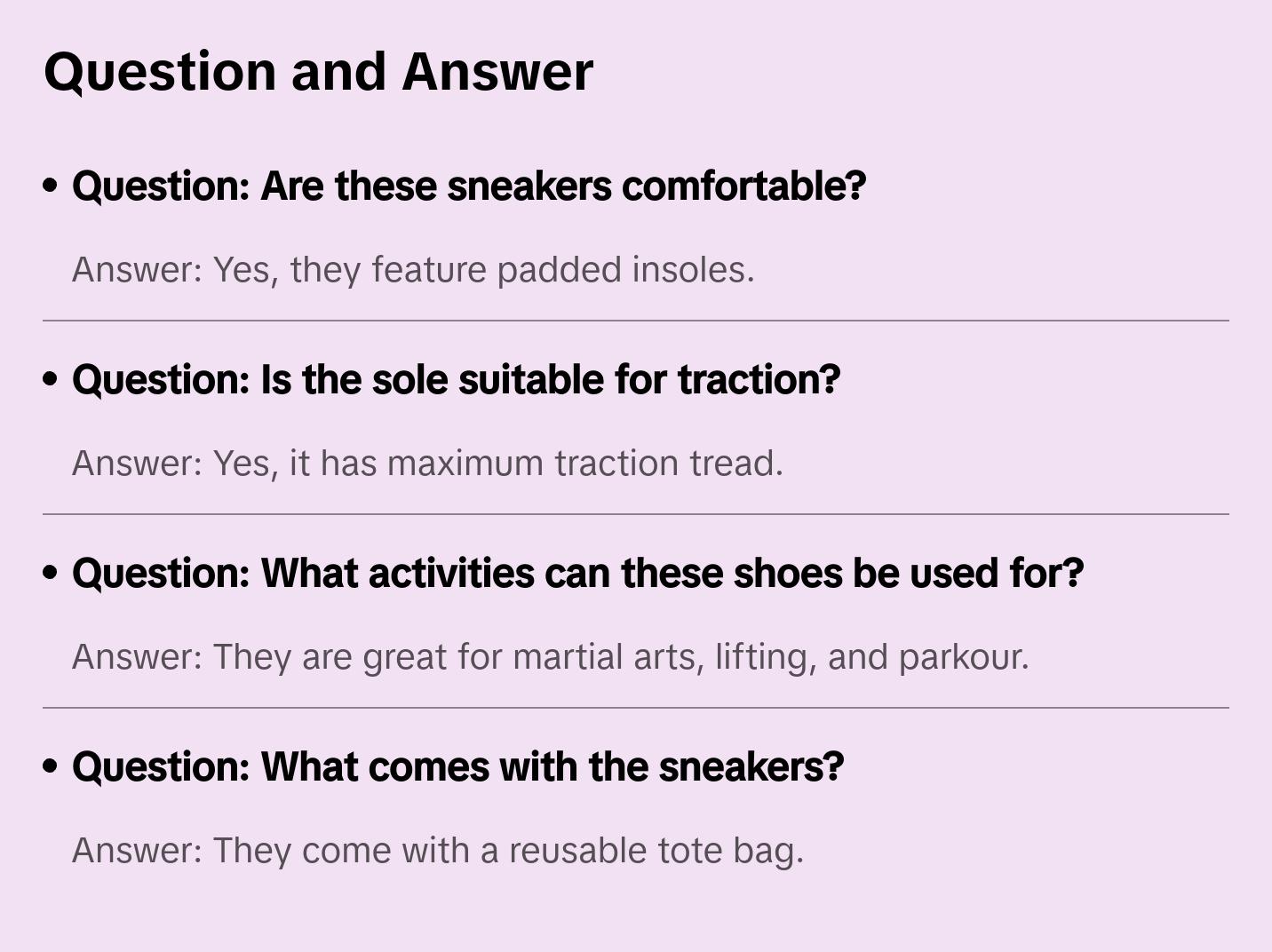This screenshot has height=952, width=1272.
Task: Click the word "parkour" in the activities answer
Action: (x=962, y=658)
